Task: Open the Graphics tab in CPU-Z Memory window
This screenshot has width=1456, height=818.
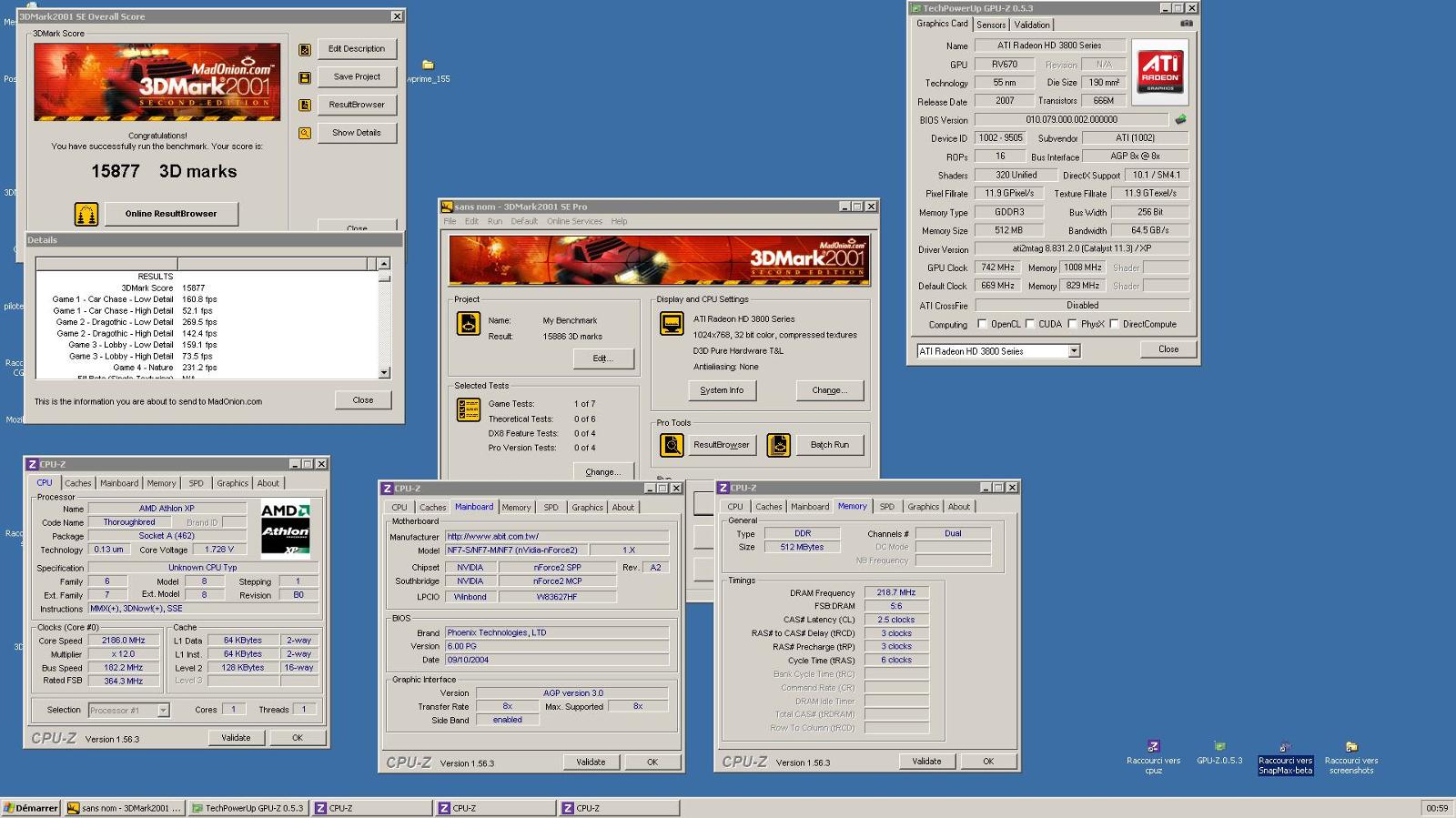Action: 923,507
